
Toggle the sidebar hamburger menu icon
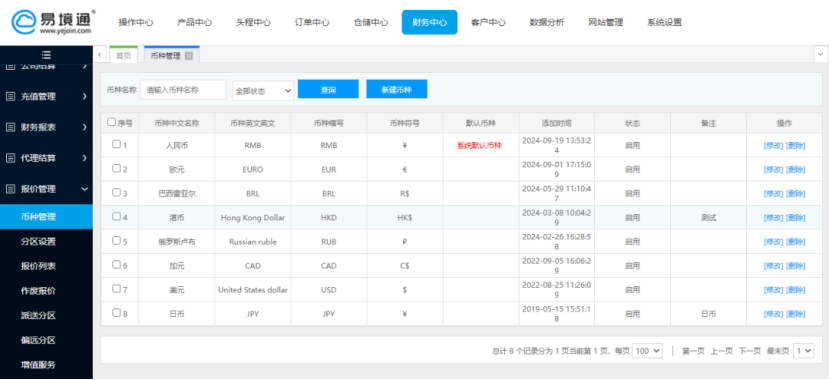[46, 55]
